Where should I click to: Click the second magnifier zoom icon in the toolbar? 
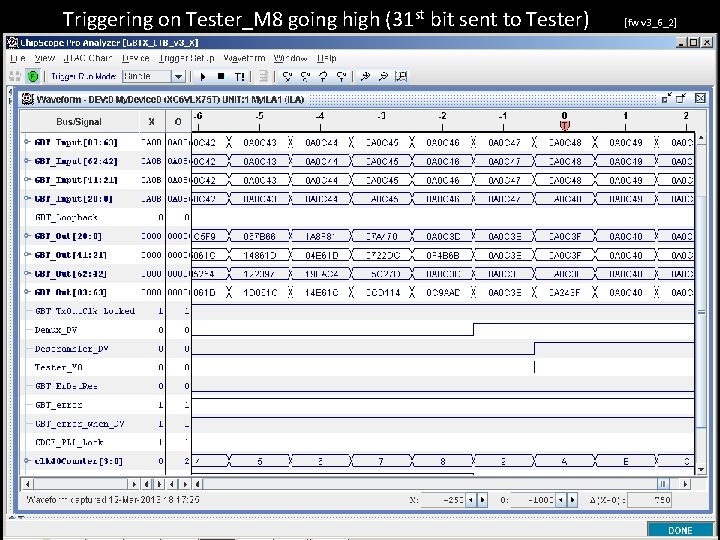pyautogui.click(x=305, y=76)
